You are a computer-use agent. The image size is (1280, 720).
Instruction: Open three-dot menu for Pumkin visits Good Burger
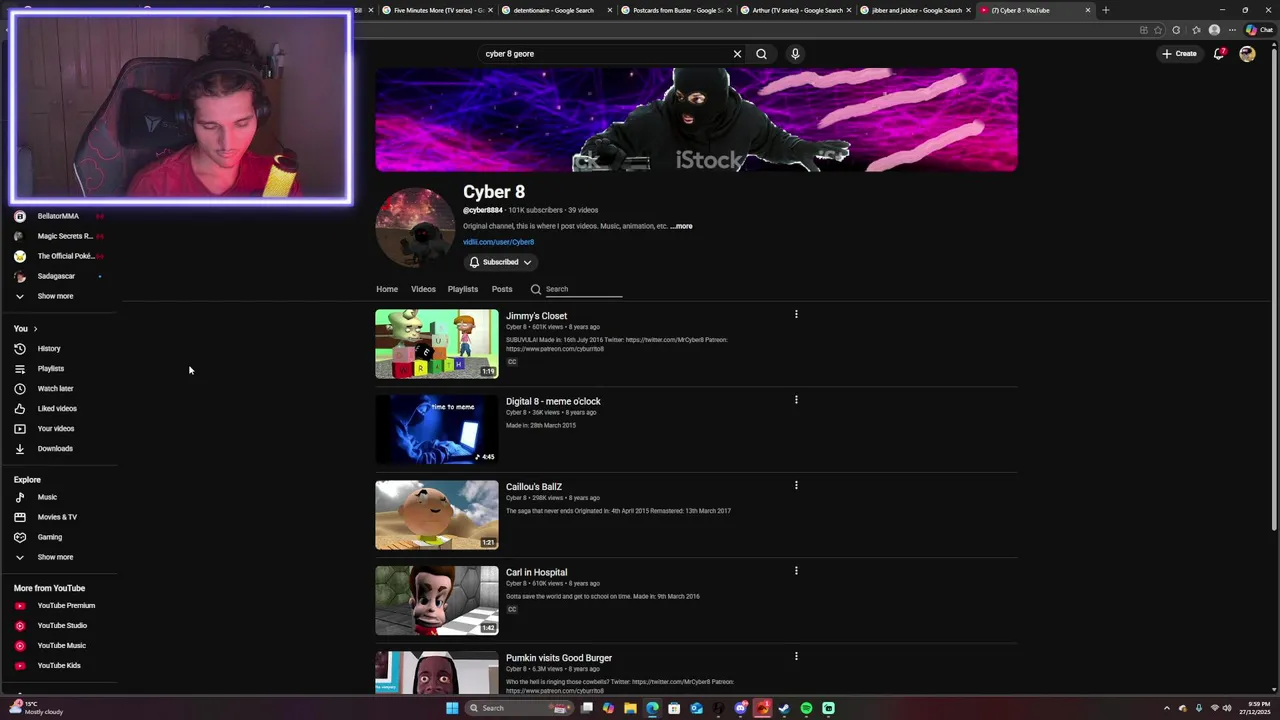796,657
